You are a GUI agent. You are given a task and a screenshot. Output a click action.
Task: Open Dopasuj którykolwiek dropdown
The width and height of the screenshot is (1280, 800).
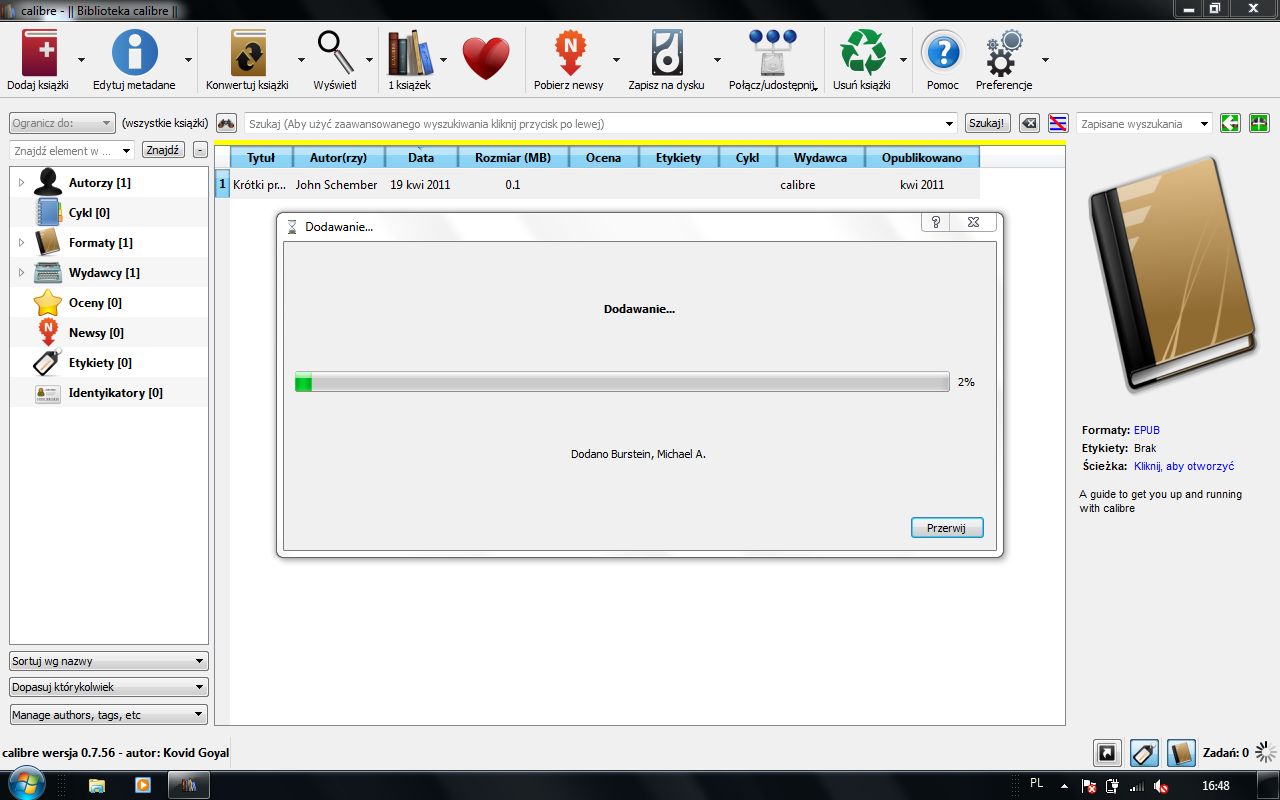point(109,687)
